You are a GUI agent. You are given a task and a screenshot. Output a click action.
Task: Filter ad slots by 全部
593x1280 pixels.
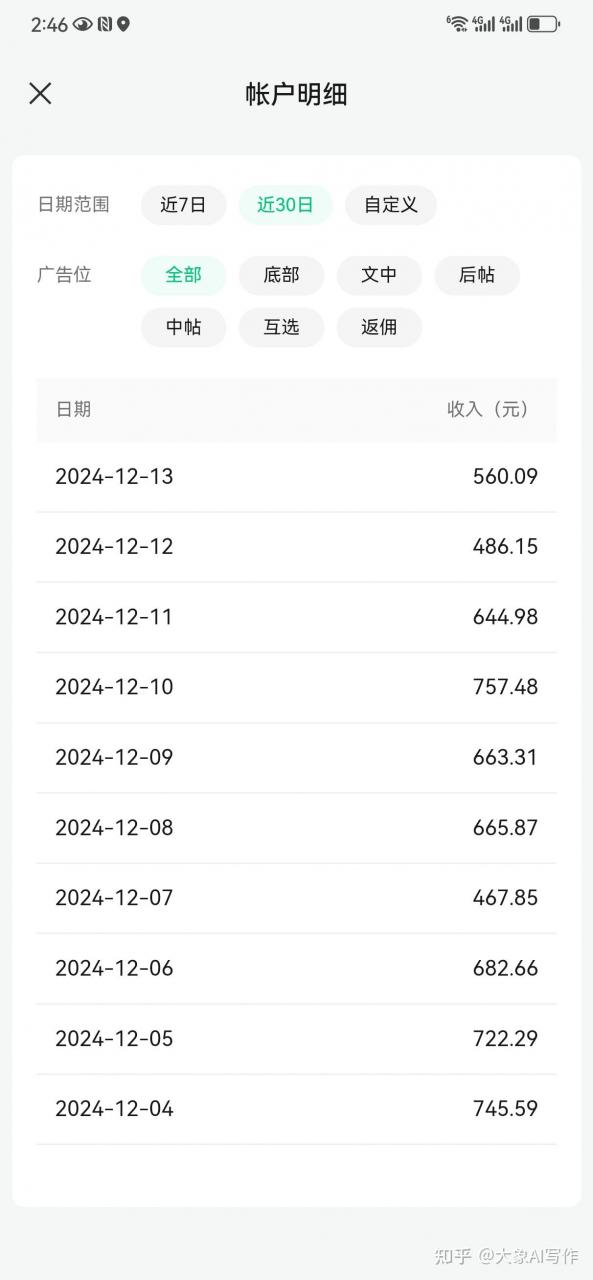[183, 275]
